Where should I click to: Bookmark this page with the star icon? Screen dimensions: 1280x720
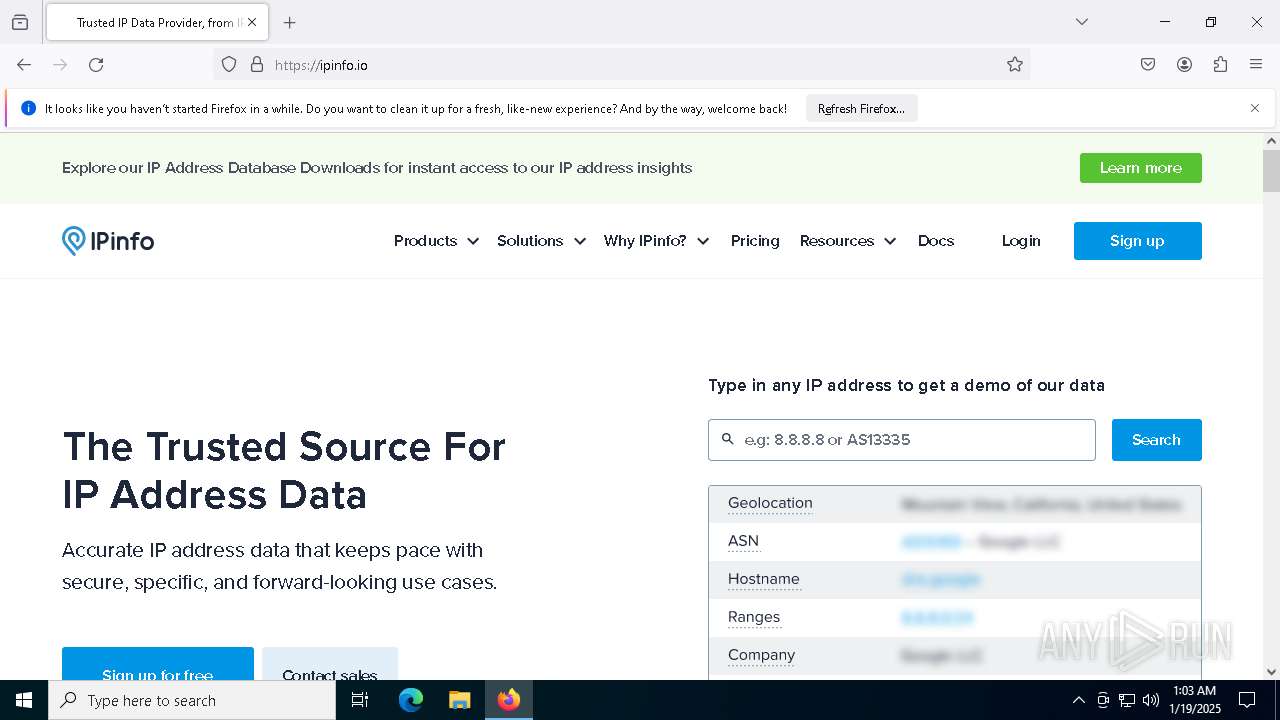tap(1015, 65)
